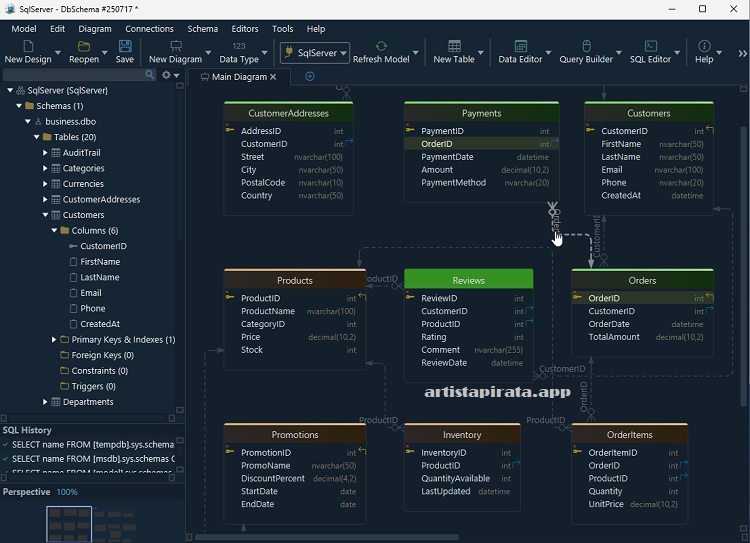
Task: Select the Promotions table header
Action: pyautogui.click(x=295, y=434)
